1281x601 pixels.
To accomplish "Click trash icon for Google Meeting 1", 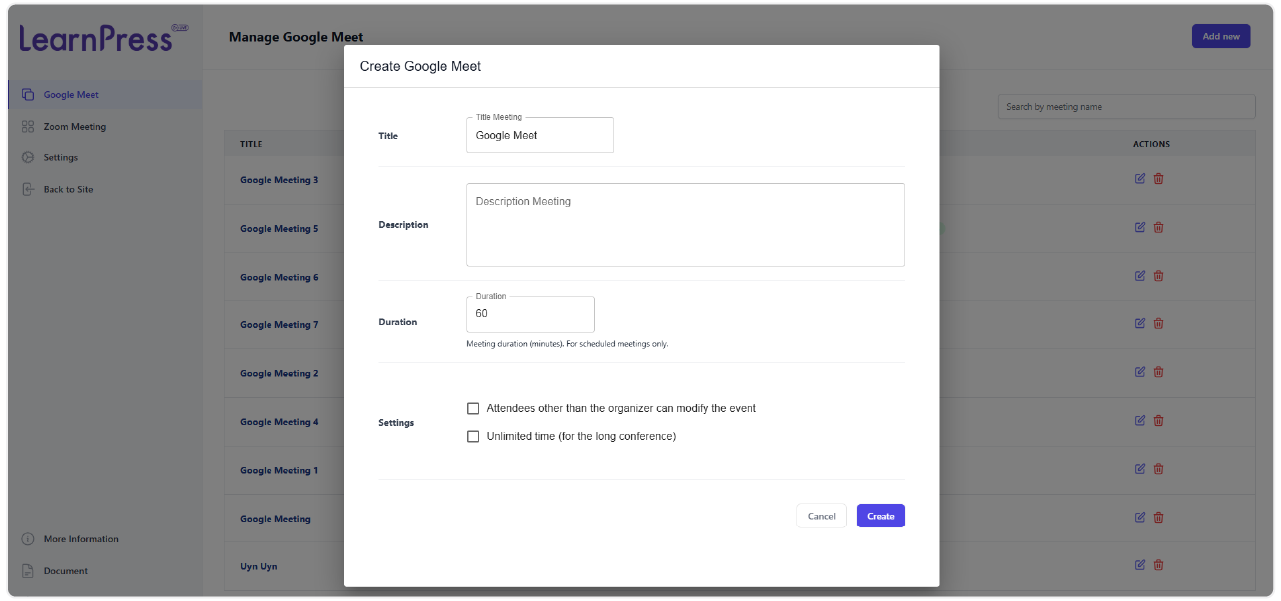I will (1159, 469).
